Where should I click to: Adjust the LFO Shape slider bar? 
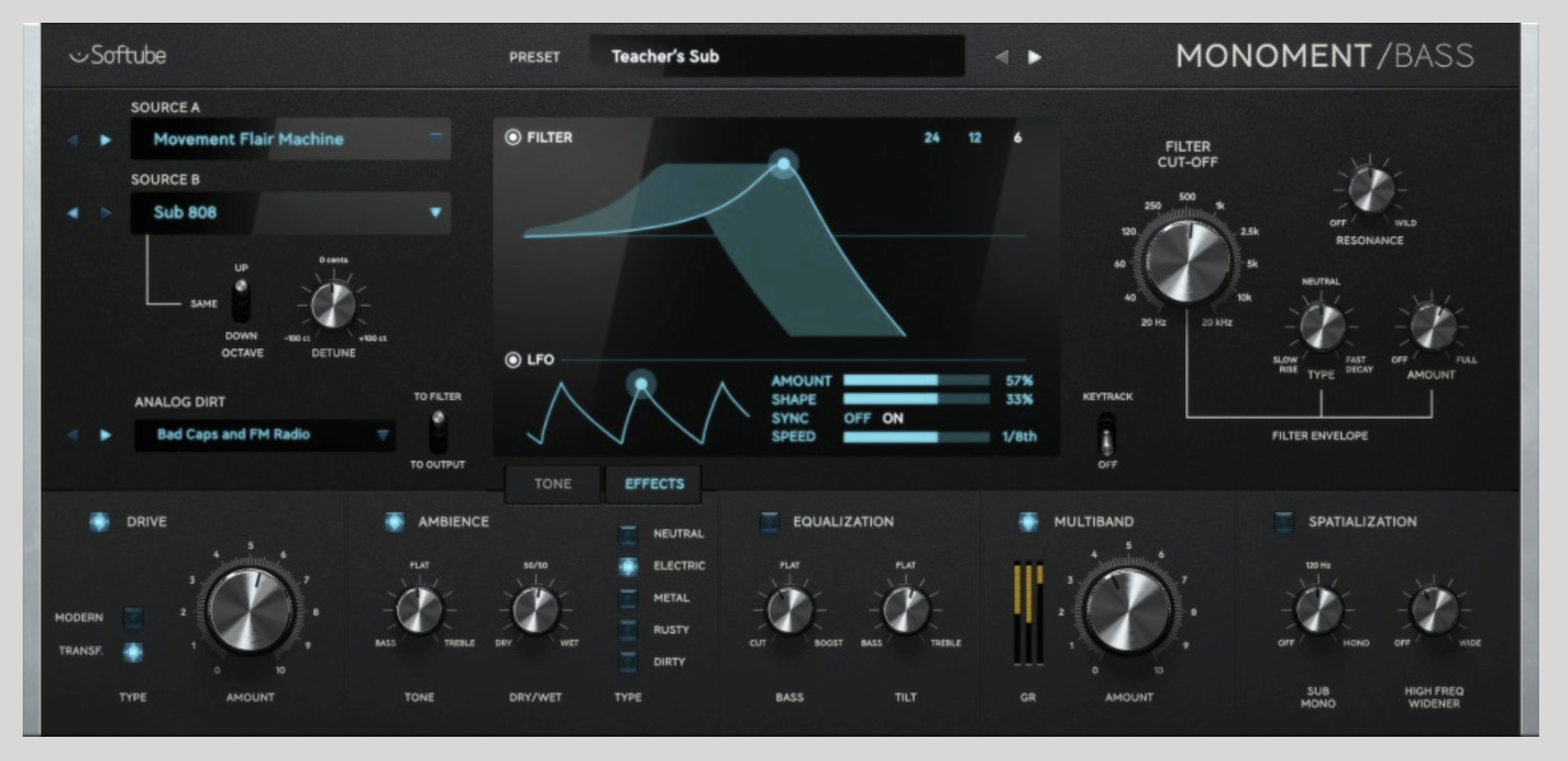(916, 399)
